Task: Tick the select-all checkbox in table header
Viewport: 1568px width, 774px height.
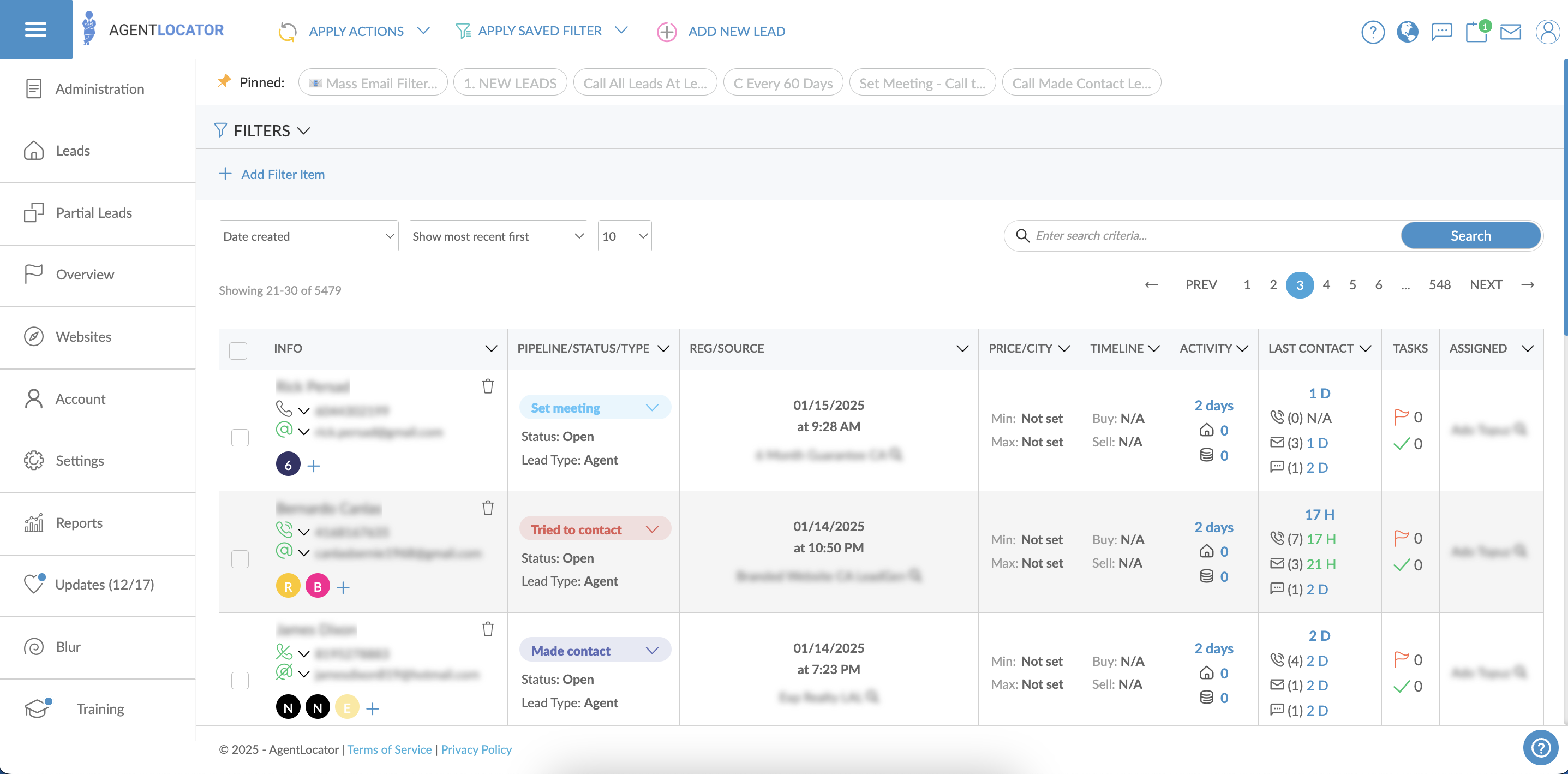Action: click(238, 350)
